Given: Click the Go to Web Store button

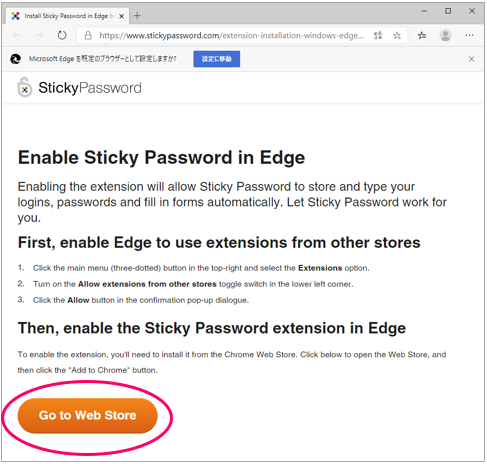Looking at the screenshot, I should (x=87, y=415).
